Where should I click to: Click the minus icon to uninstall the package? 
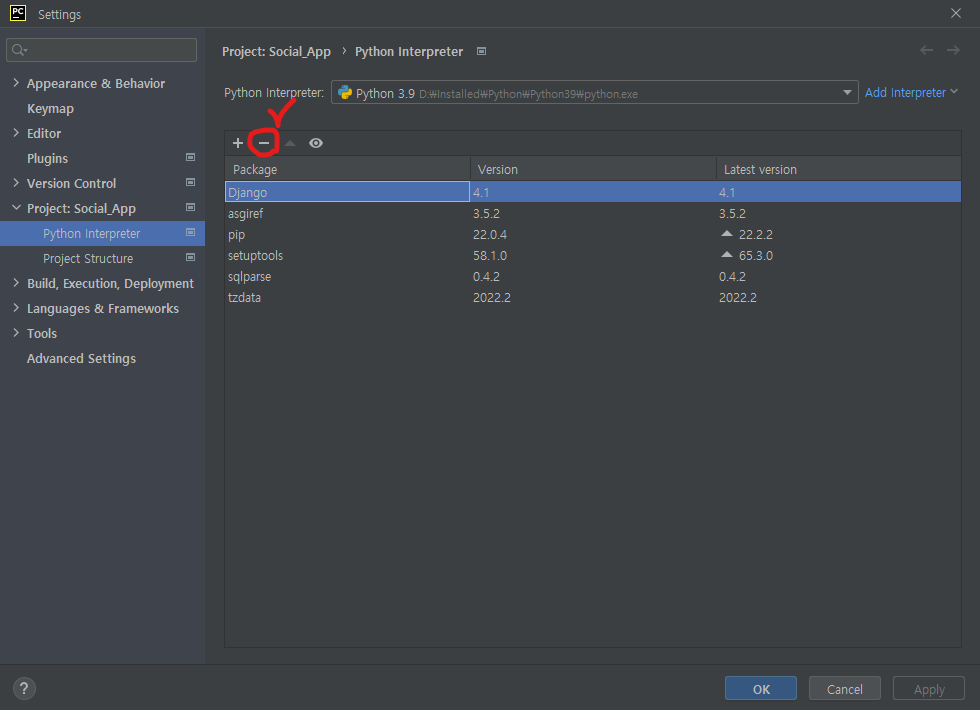click(264, 143)
